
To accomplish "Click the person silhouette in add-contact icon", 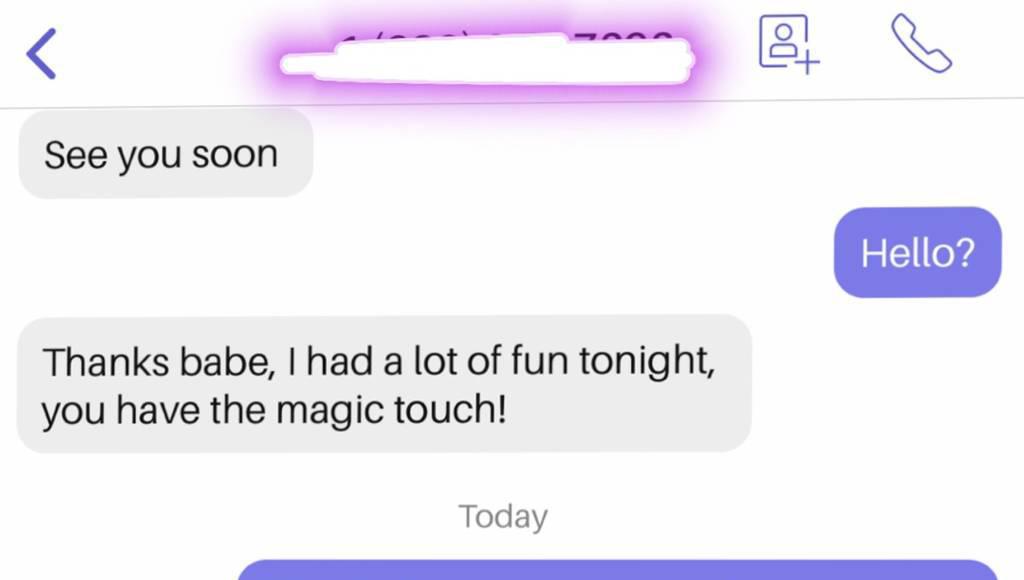I will click(783, 40).
